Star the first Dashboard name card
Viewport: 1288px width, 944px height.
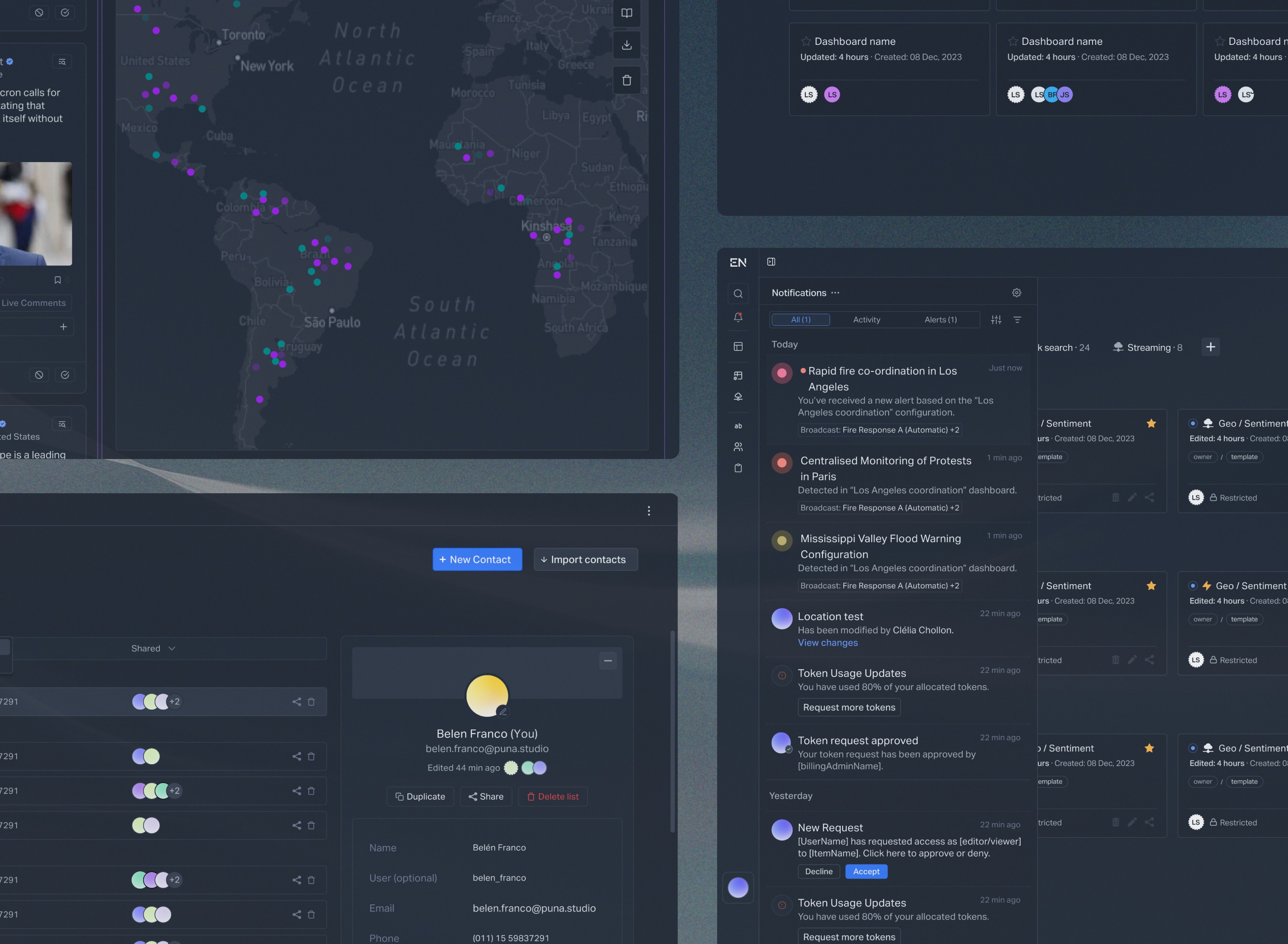(806, 41)
